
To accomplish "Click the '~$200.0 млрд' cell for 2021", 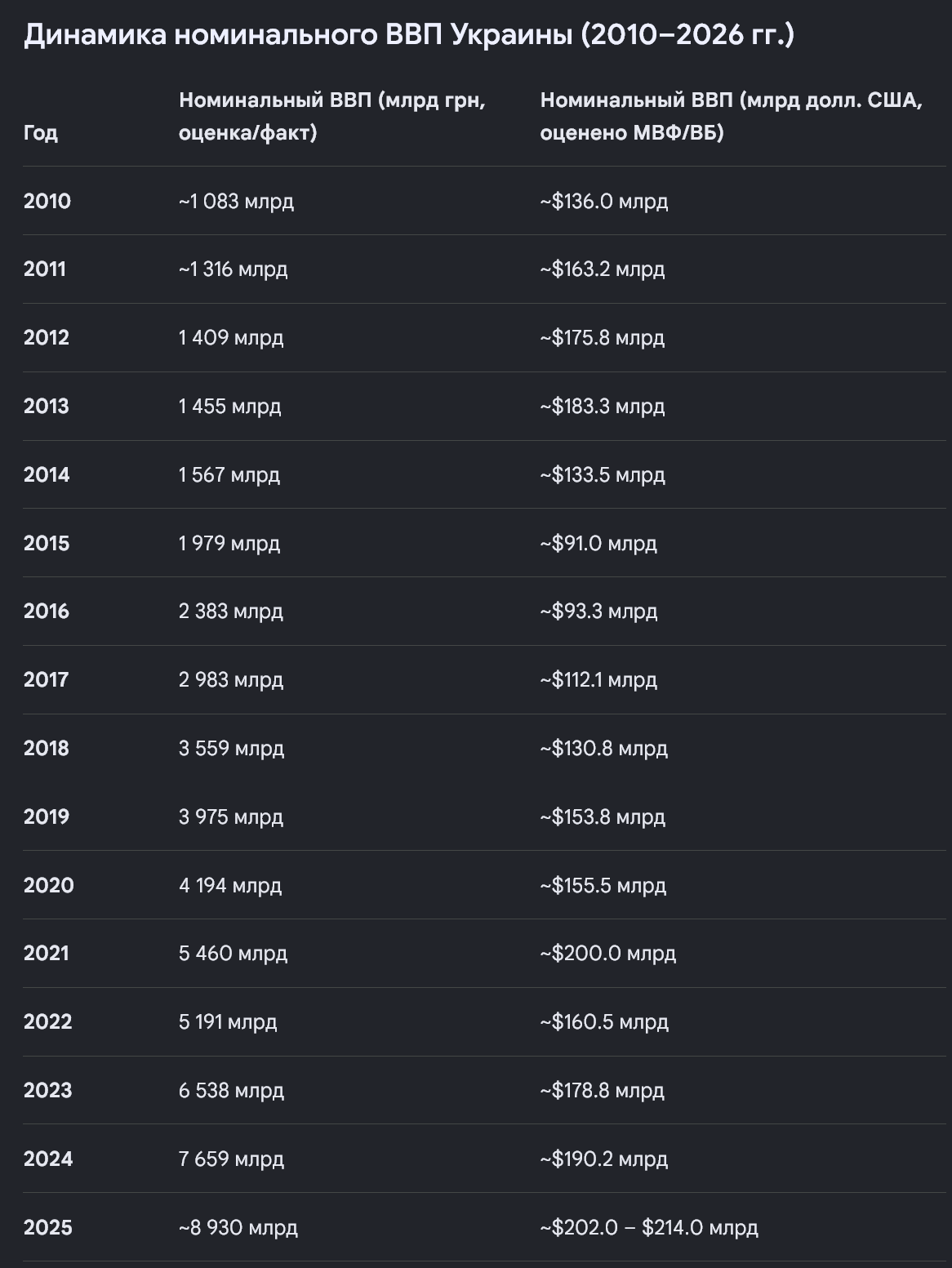I will pos(608,954).
